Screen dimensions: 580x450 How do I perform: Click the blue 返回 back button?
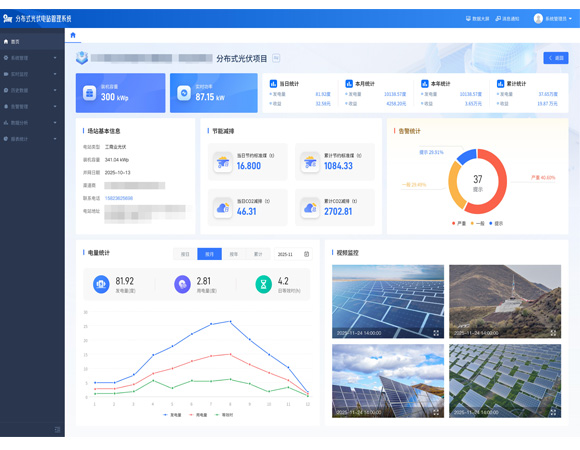pyautogui.click(x=556, y=58)
